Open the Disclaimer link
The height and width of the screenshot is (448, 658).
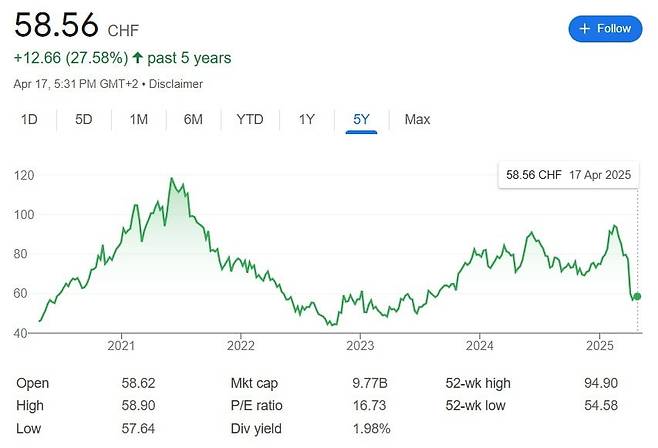pos(176,84)
